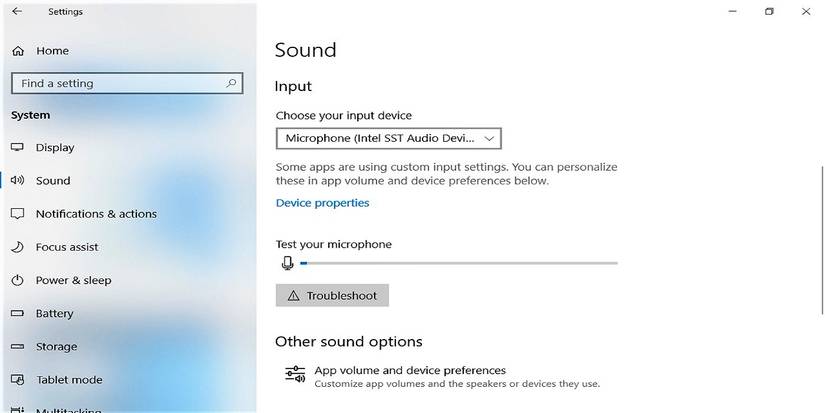Viewport: 825px width, 413px height.
Task: Click the microphone test level bar
Action: tap(458, 263)
